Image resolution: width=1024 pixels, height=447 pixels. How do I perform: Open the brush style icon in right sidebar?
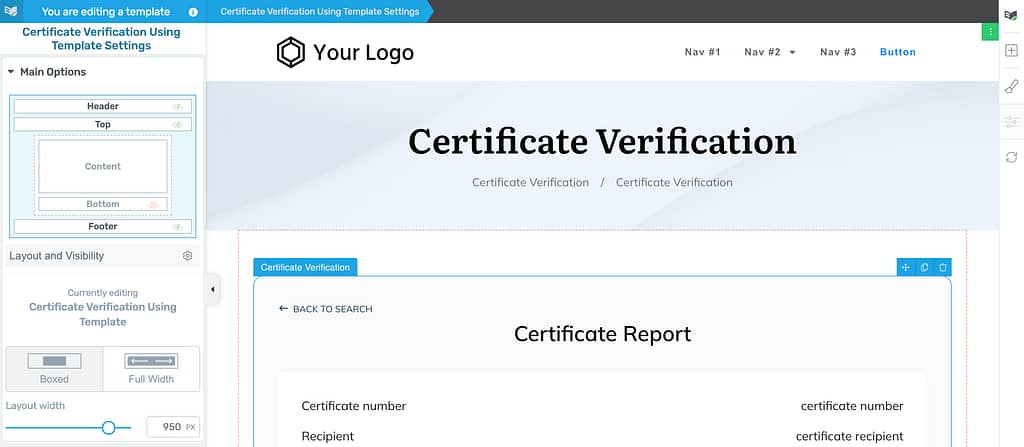pos(1011,87)
